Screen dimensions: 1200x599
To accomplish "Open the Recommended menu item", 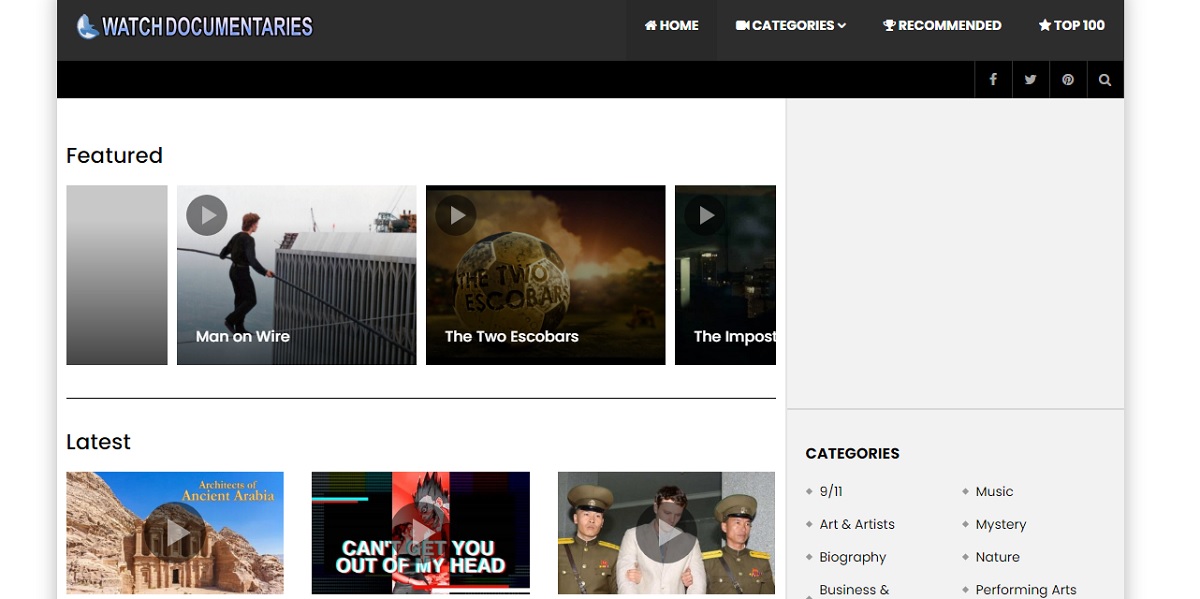I will 942,26.
